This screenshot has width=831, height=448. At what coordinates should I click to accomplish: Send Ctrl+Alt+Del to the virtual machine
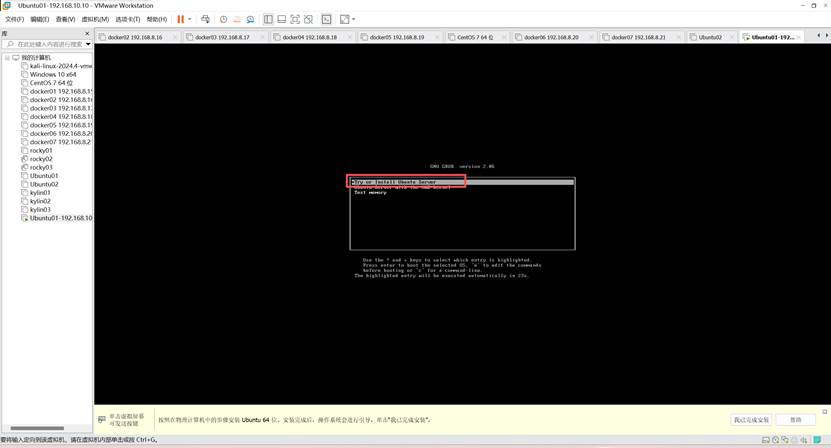pos(205,19)
